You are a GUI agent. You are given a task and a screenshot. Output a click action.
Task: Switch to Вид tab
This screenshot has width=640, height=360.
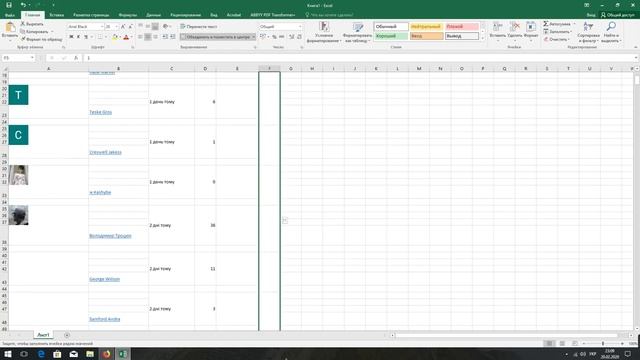[214, 15]
